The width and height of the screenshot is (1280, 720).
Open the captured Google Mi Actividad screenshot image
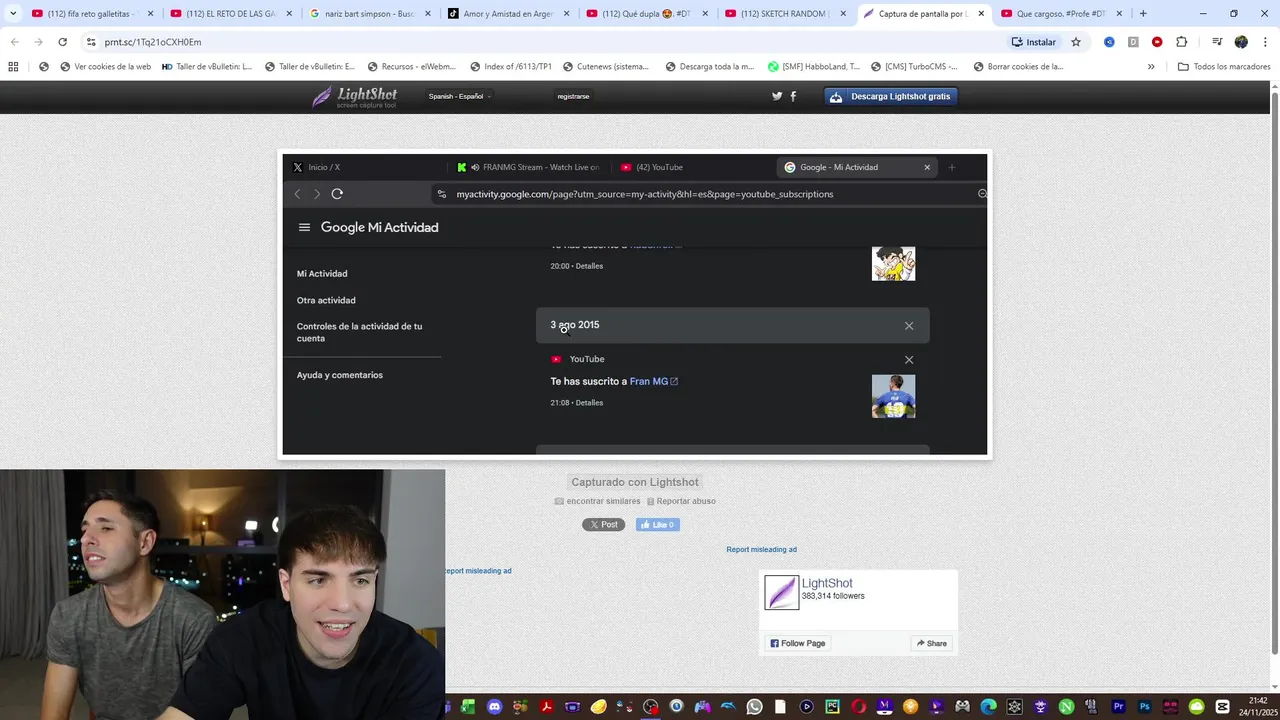(x=635, y=304)
